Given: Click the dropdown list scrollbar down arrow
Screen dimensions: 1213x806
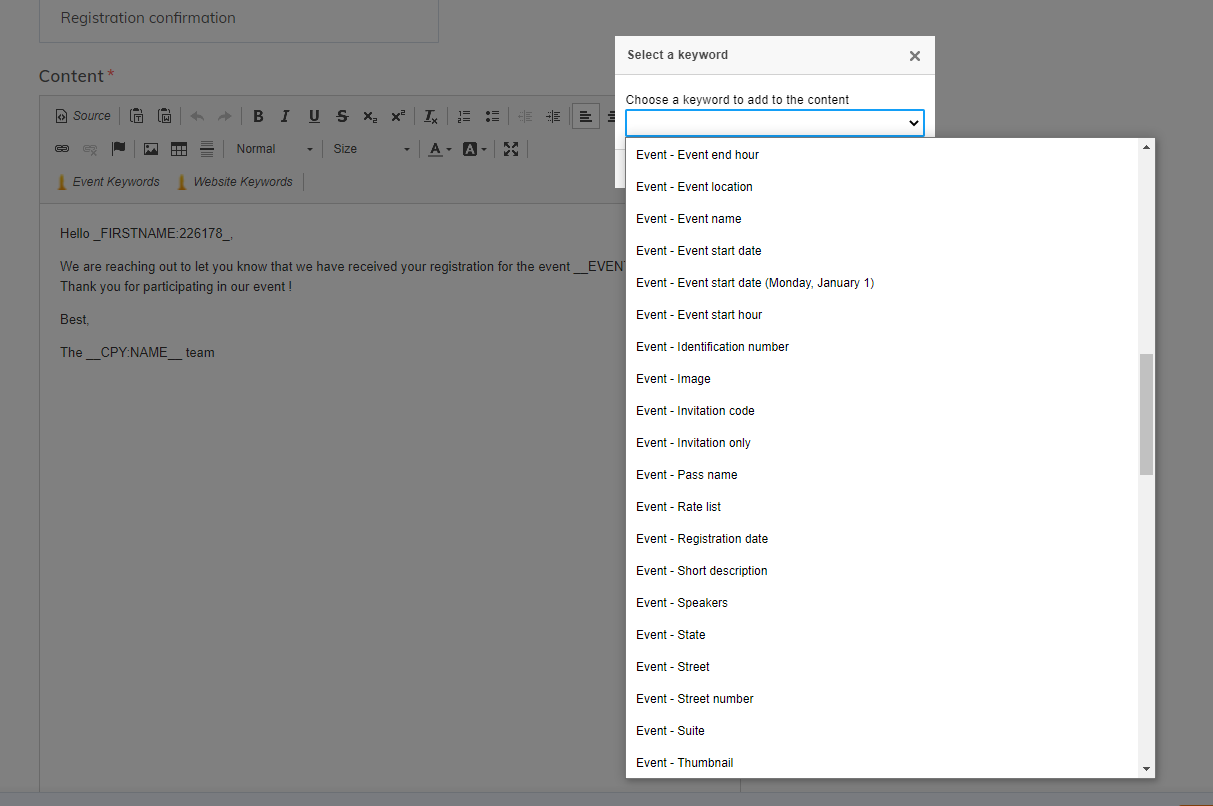Looking at the screenshot, I should click(1146, 768).
